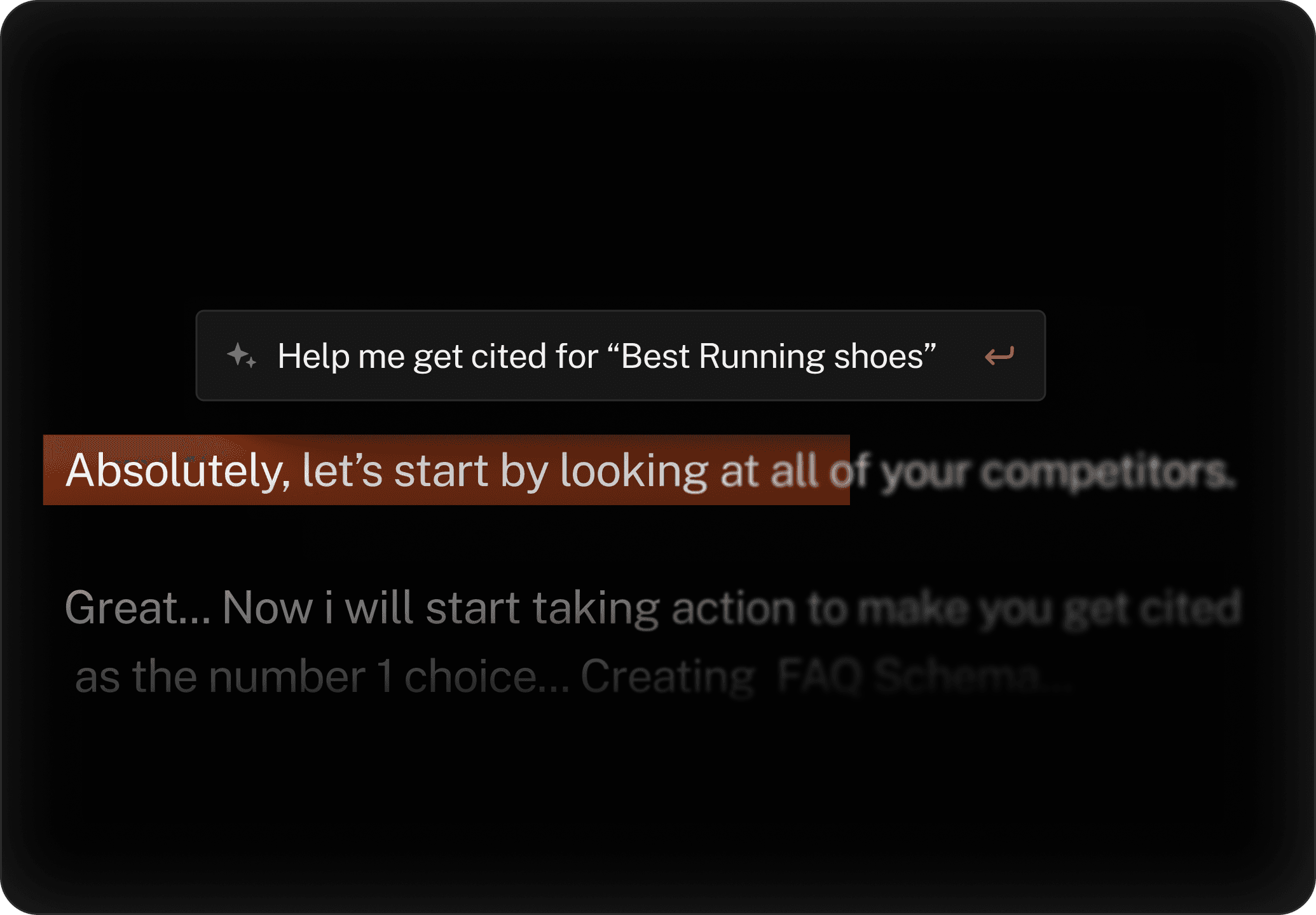Click the "Creating" status word
The width and height of the screenshot is (1316, 915).
click(x=668, y=677)
